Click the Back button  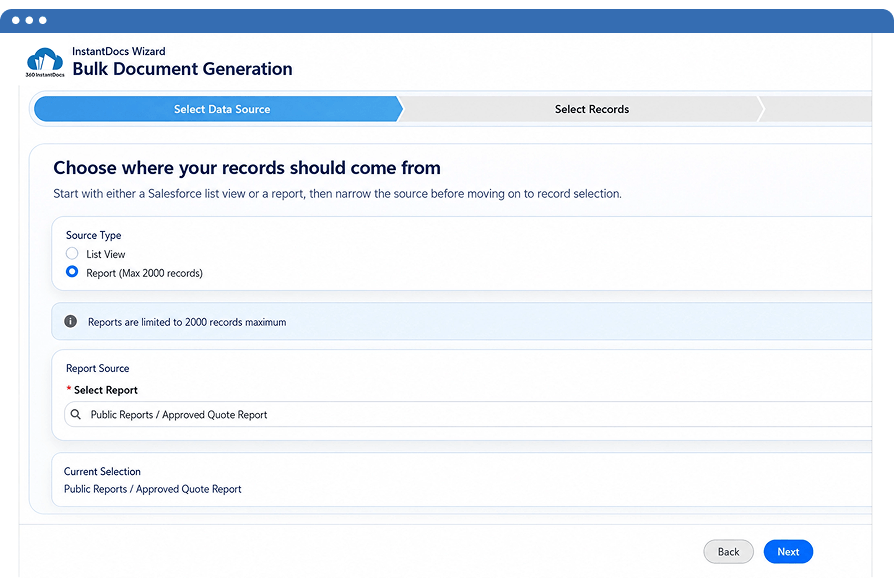point(728,551)
